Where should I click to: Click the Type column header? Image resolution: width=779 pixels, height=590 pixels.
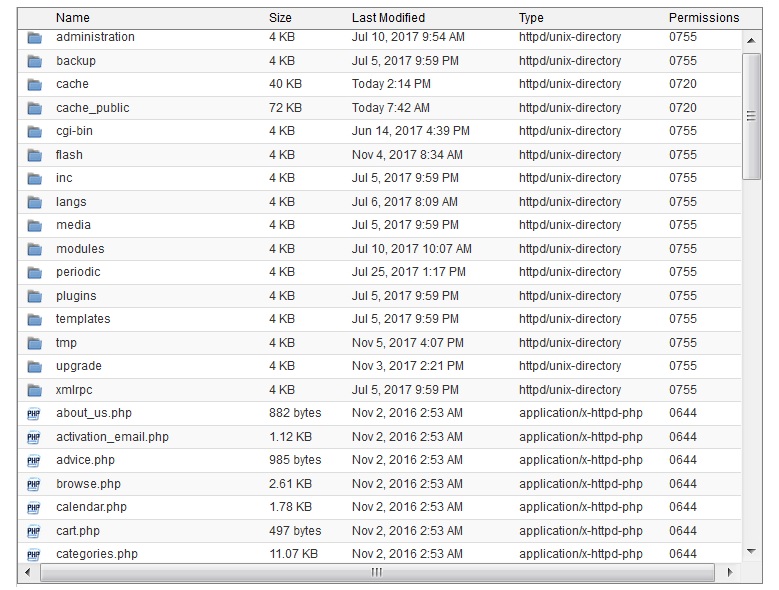[531, 18]
